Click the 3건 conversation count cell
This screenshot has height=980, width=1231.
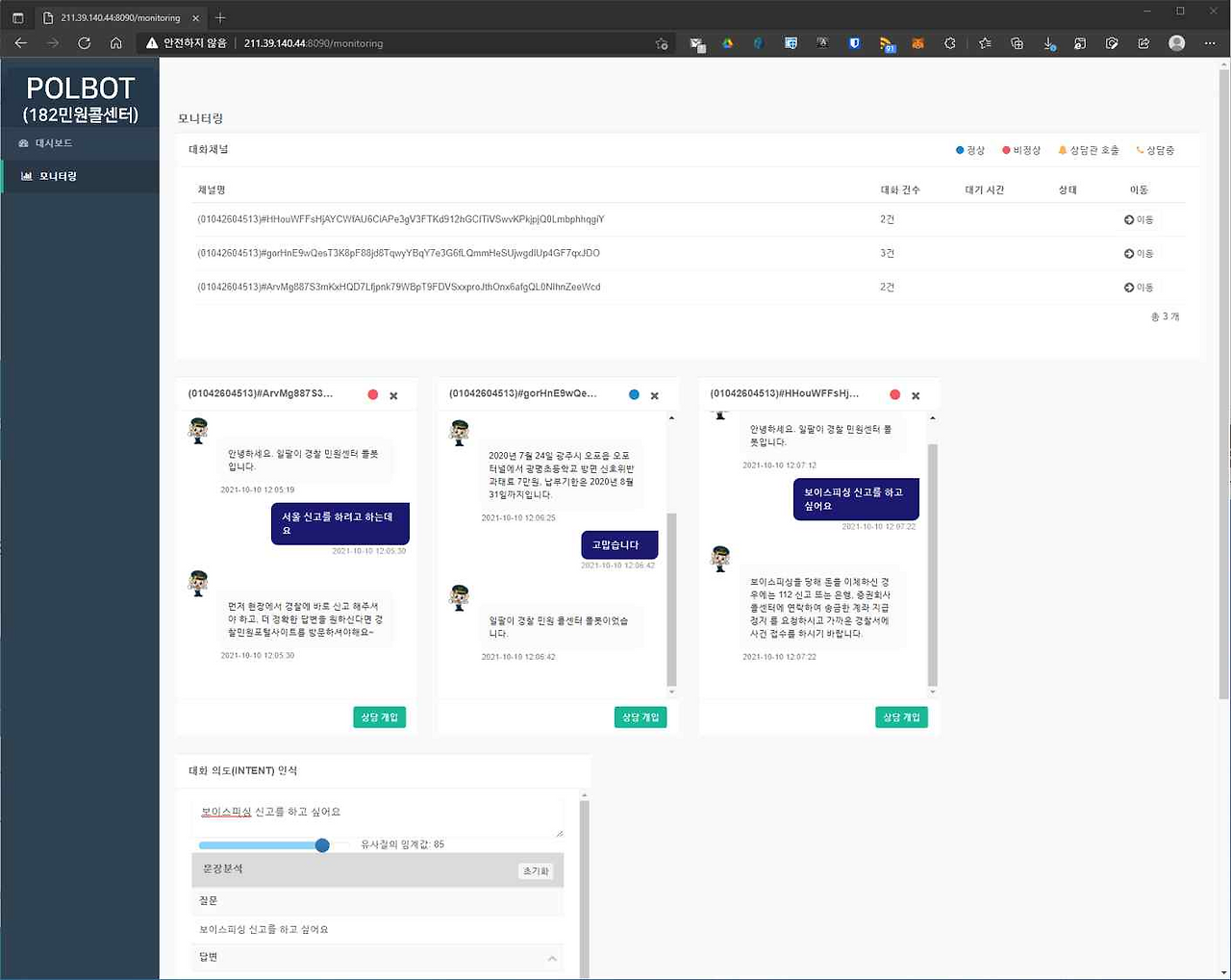888,254
